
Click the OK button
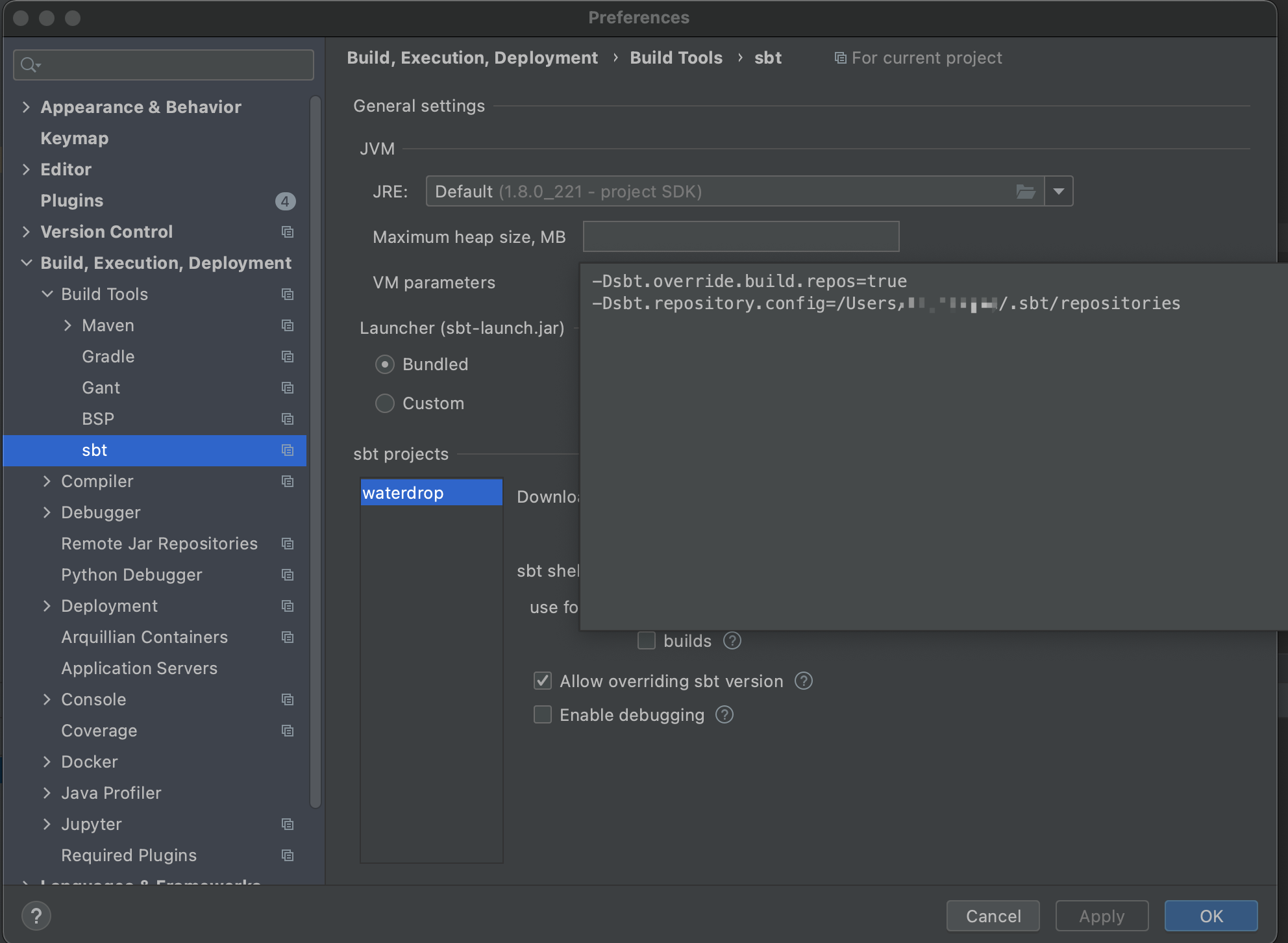pos(1211,916)
